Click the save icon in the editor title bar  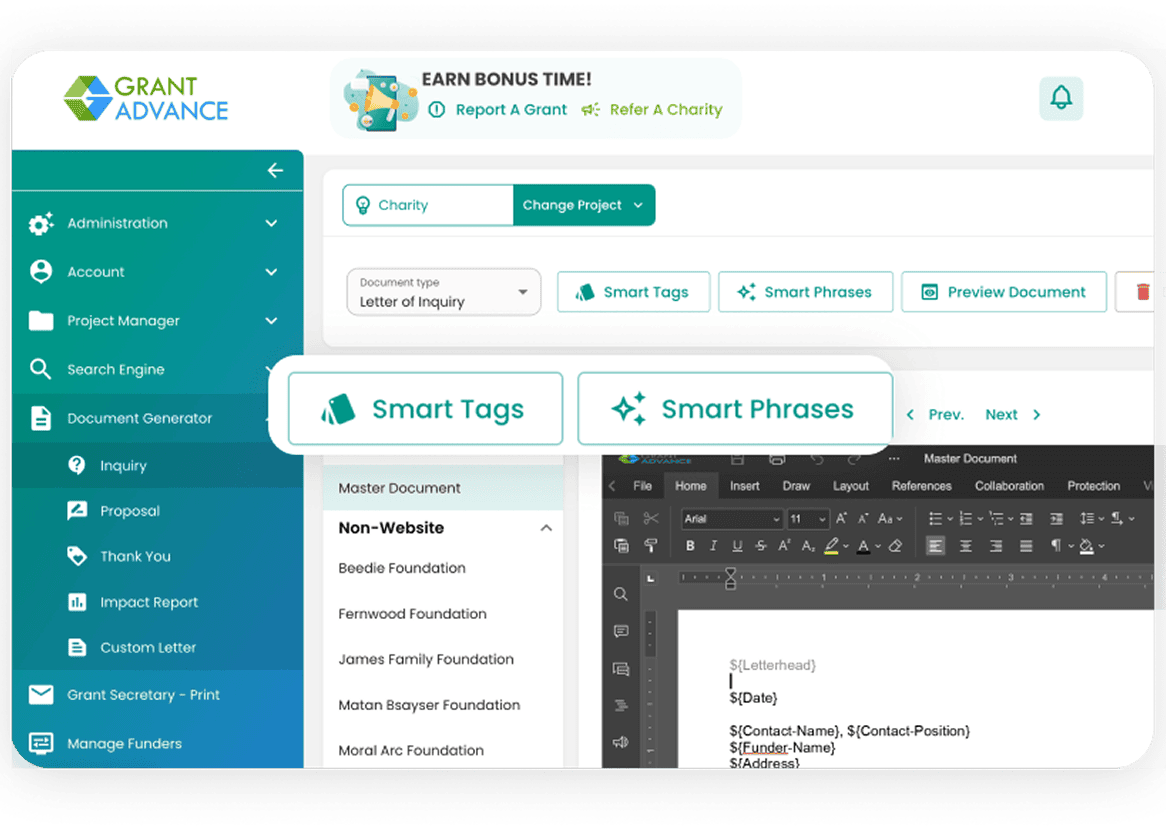point(737,459)
